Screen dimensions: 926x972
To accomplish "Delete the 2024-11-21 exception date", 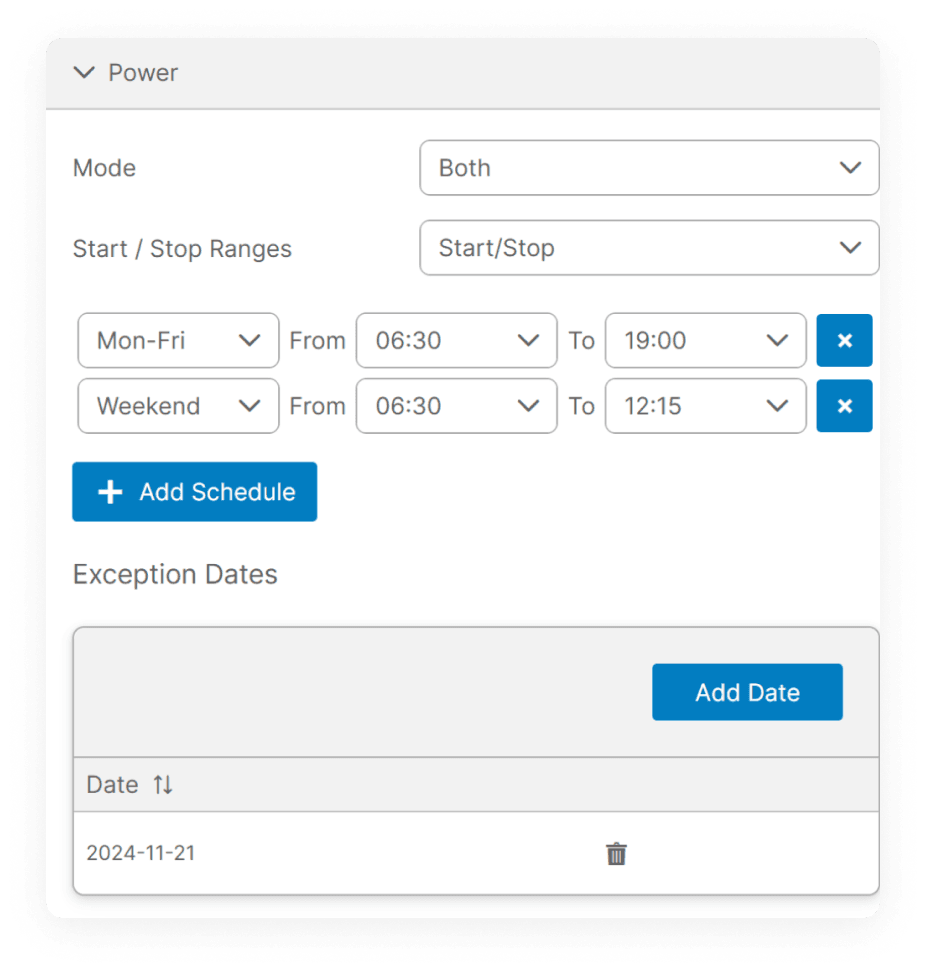I will pyautogui.click(x=616, y=854).
